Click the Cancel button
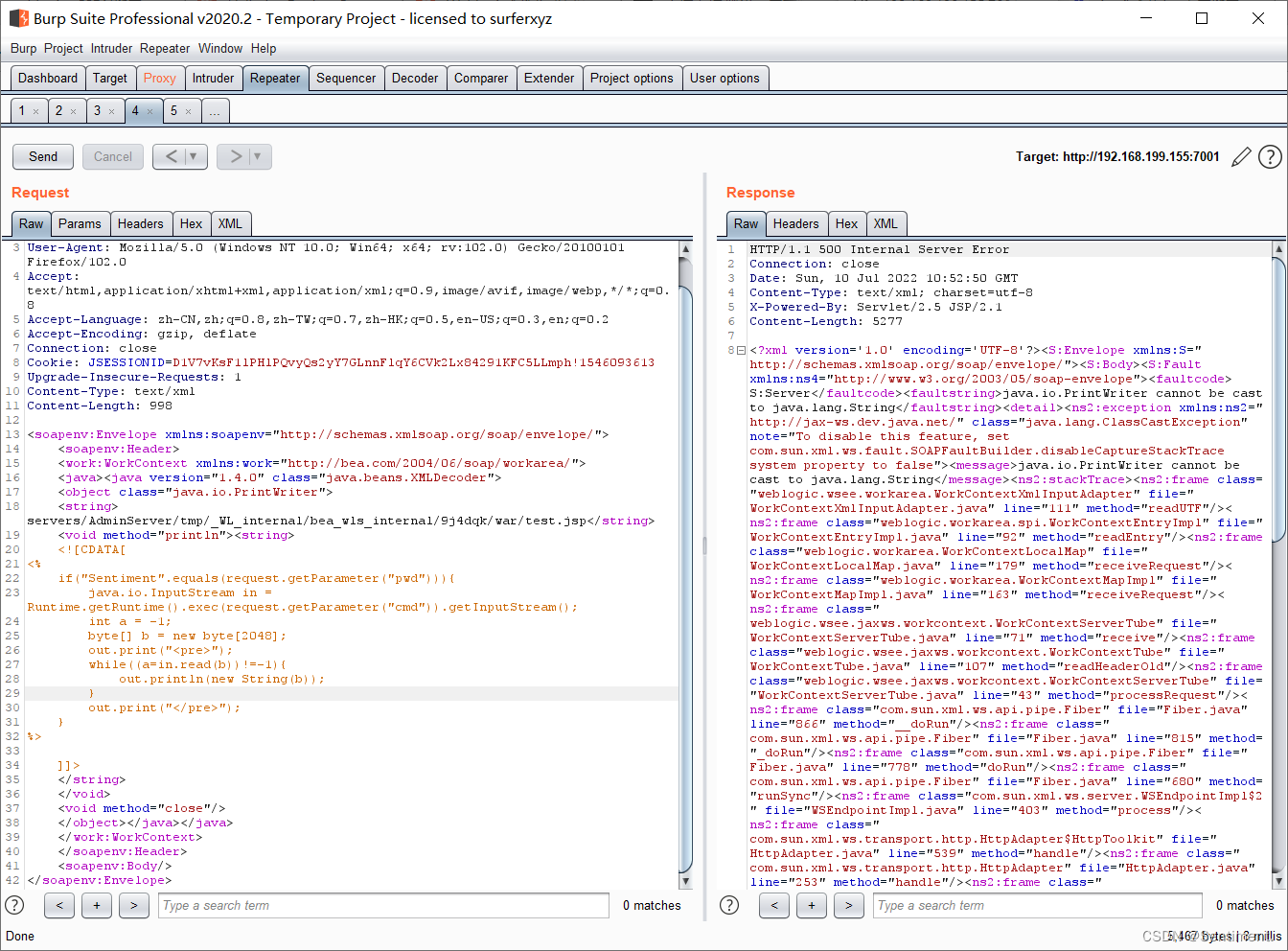This screenshot has height=951, width=1288. (x=113, y=156)
